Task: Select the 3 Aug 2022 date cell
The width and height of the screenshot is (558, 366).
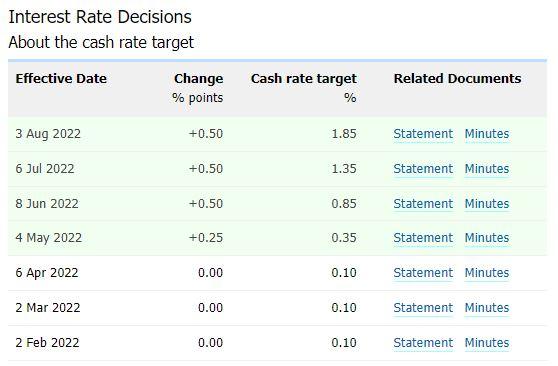Action: tap(48, 134)
